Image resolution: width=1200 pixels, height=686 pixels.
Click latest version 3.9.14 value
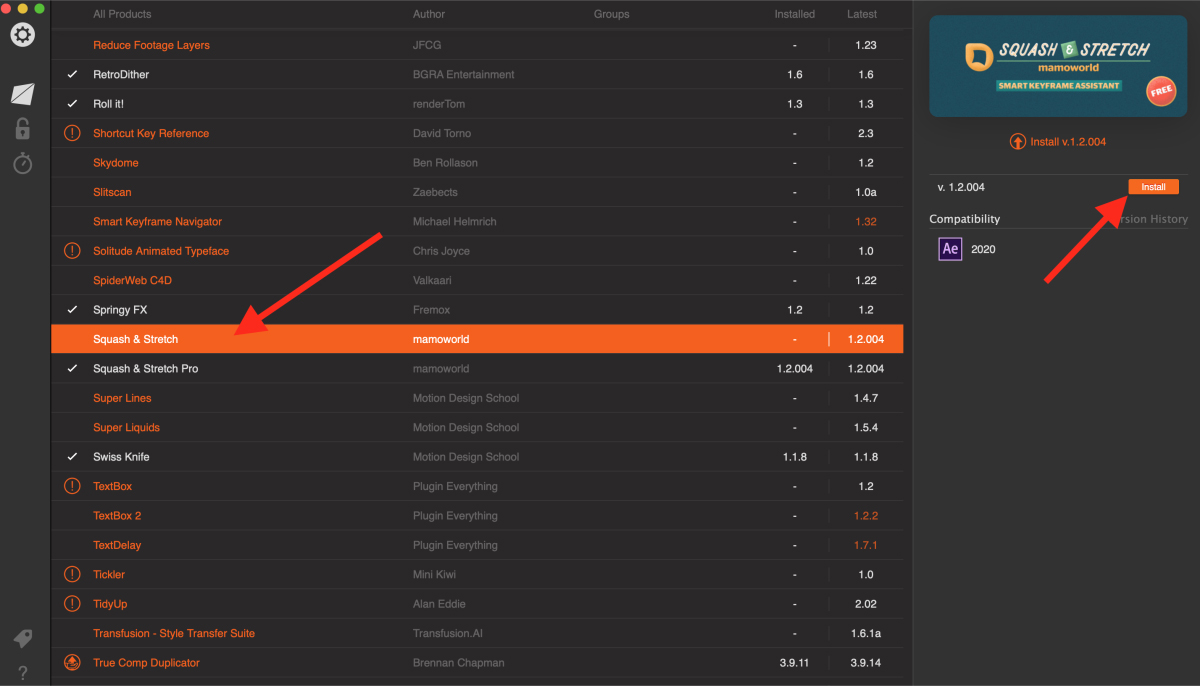click(865, 662)
